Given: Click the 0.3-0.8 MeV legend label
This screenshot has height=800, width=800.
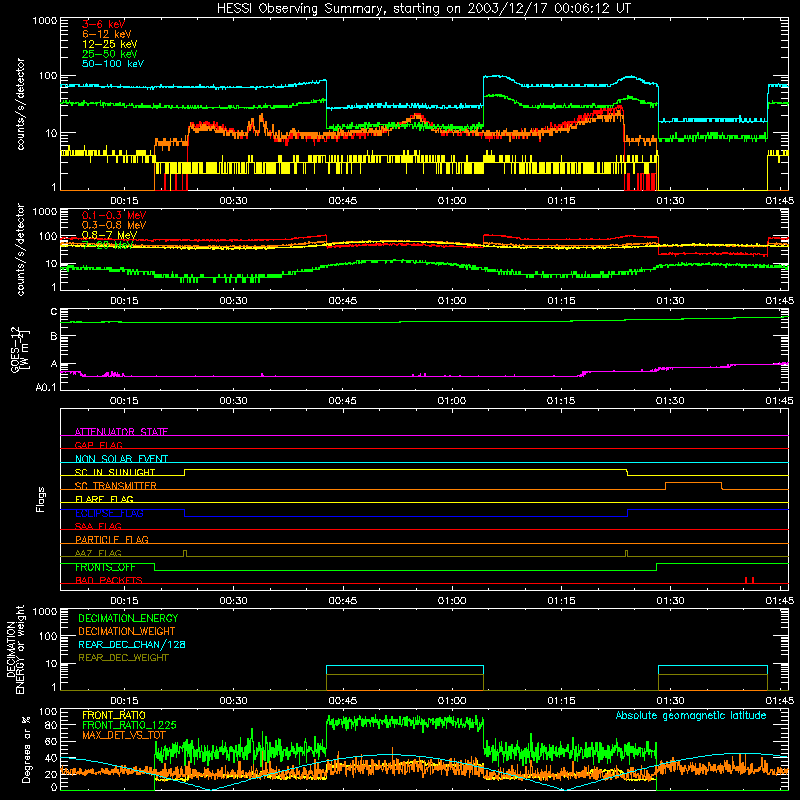Looking at the screenshot, I should [x=113, y=225].
